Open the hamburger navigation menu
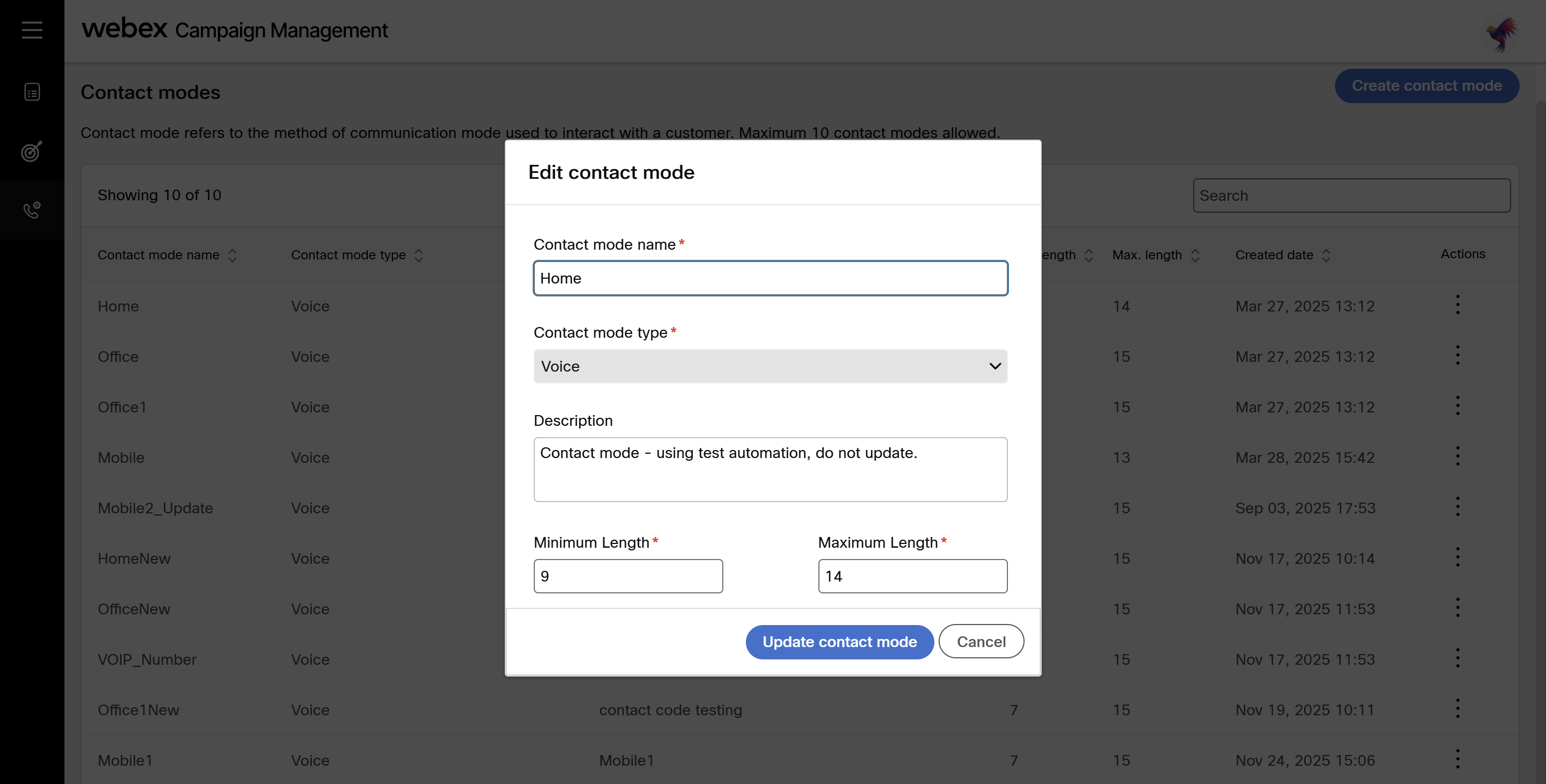Image resolution: width=1546 pixels, height=784 pixels. tap(32, 30)
